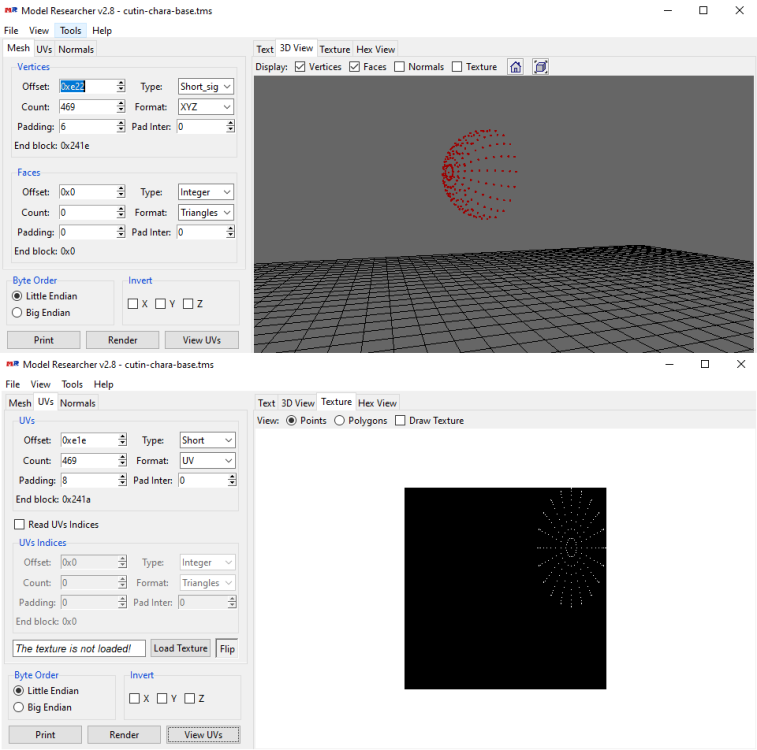Click Render button in bottom window
The image size is (757, 750).
(124, 735)
